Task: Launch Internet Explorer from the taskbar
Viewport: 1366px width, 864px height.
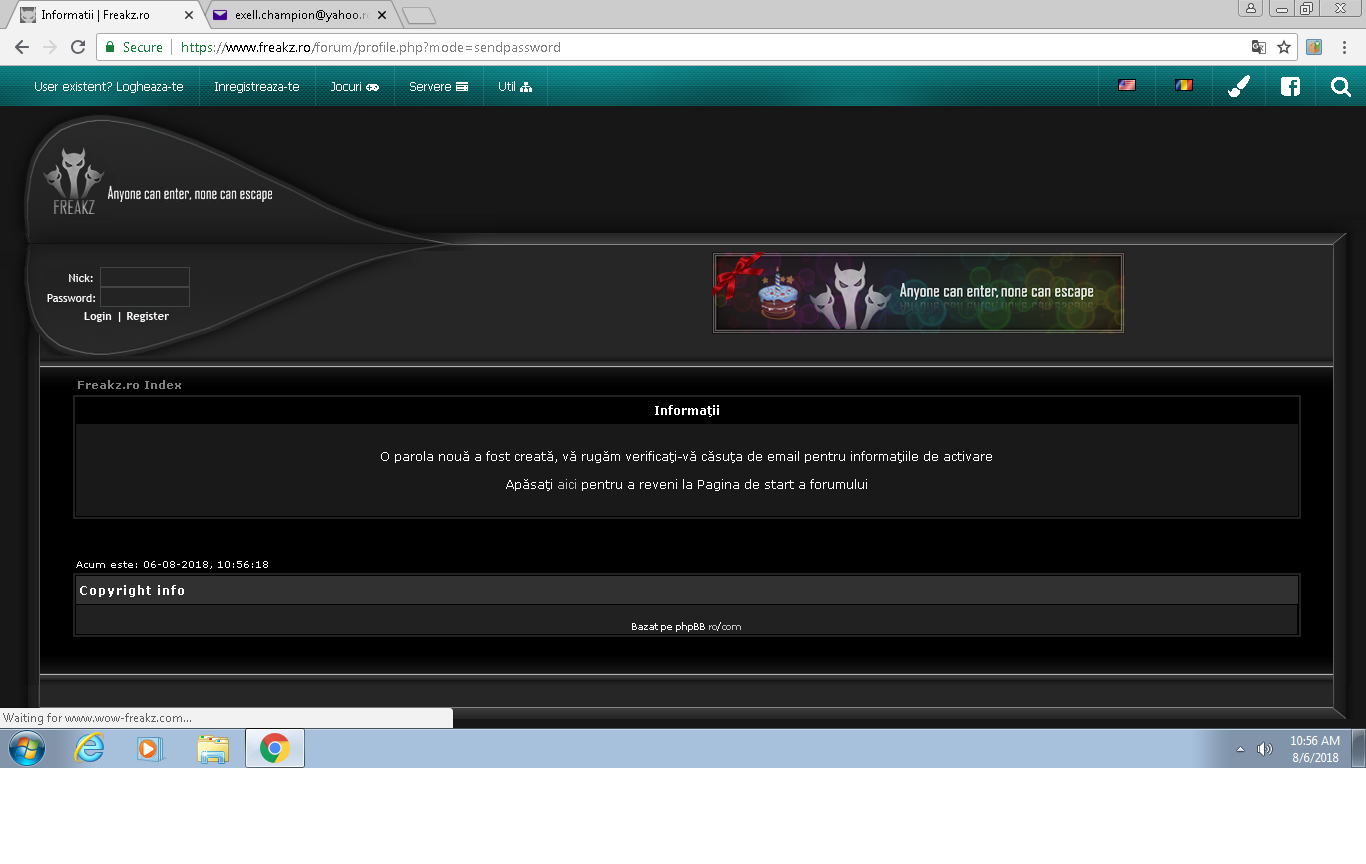Action: (x=89, y=748)
